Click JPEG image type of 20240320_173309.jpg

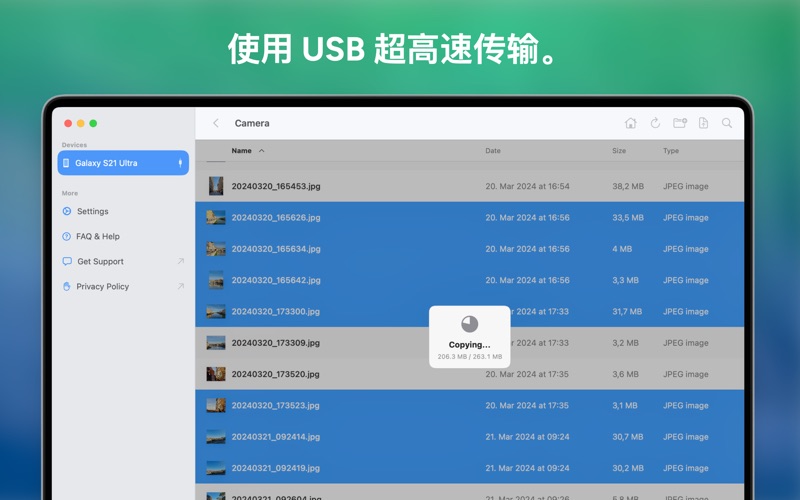pyautogui.click(x=686, y=343)
